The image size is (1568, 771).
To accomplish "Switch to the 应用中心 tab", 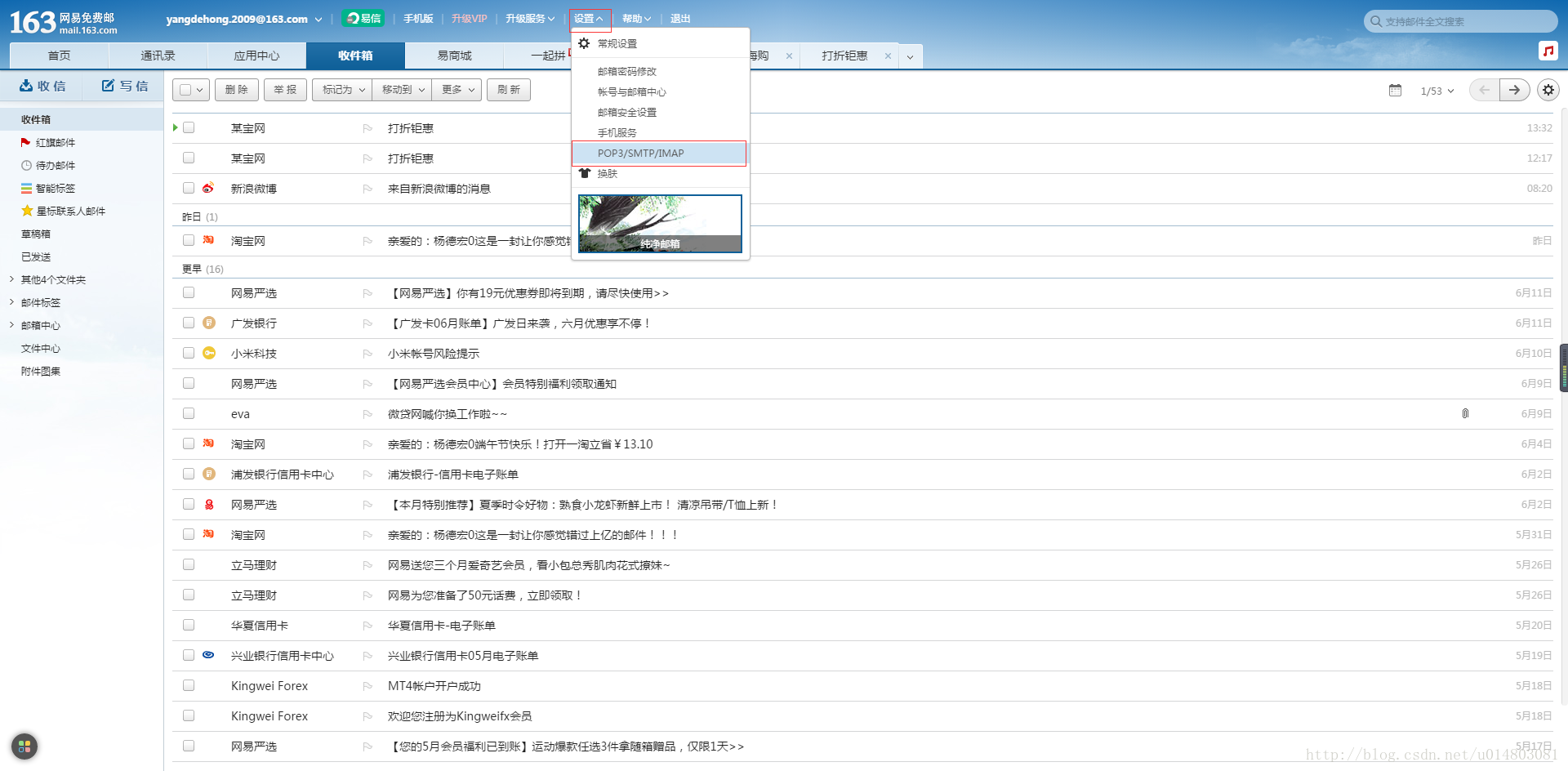I will [x=257, y=56].
